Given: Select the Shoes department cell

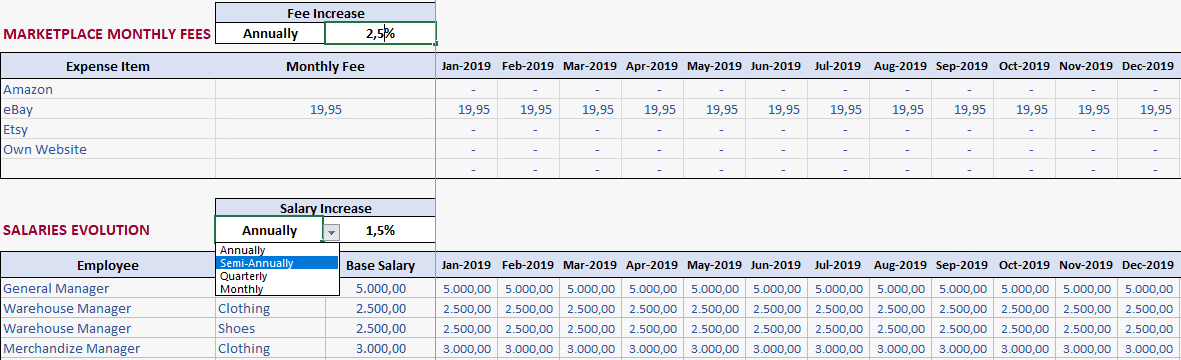Looking at the screenshot, I should pyautogui.click(x=270, y=328).
